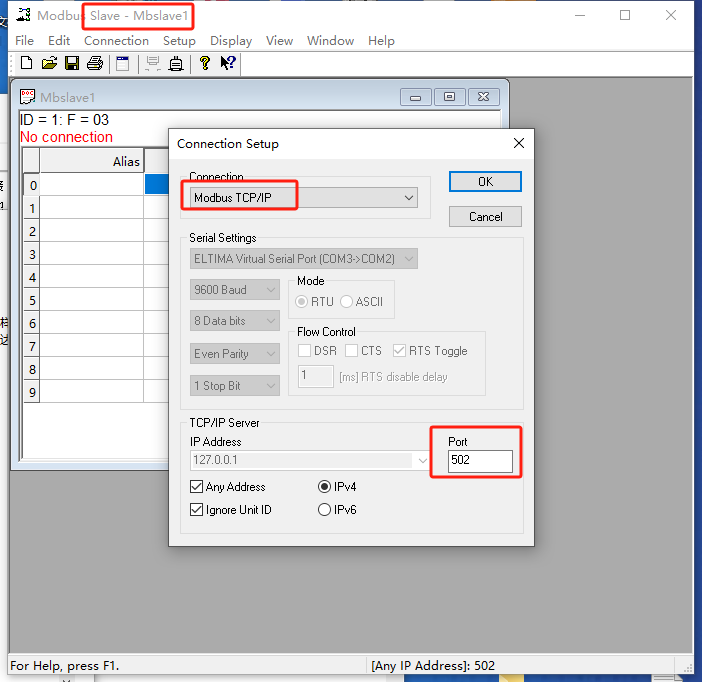Image resolution: width=702 pixels, height=682 pixels.
Task: Open the File menu
Action: [24, 41]
